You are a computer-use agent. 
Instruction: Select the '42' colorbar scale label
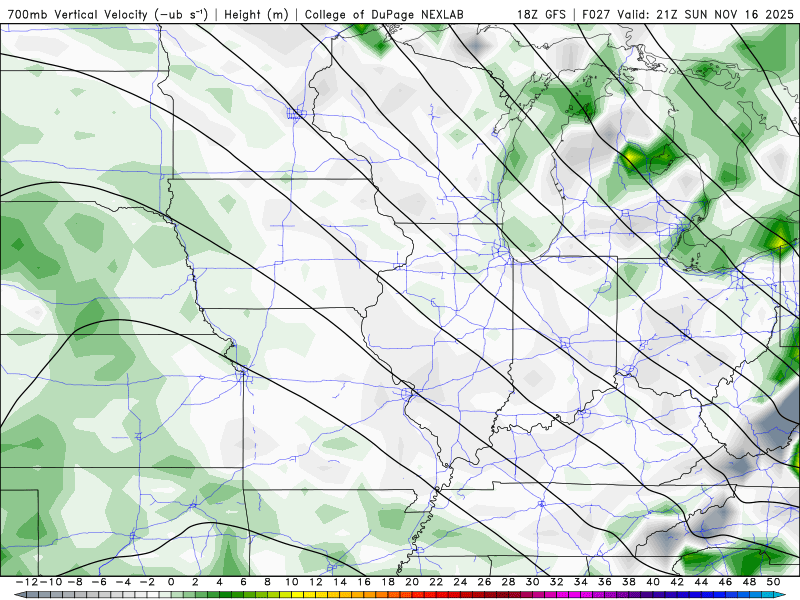point(677,582)
